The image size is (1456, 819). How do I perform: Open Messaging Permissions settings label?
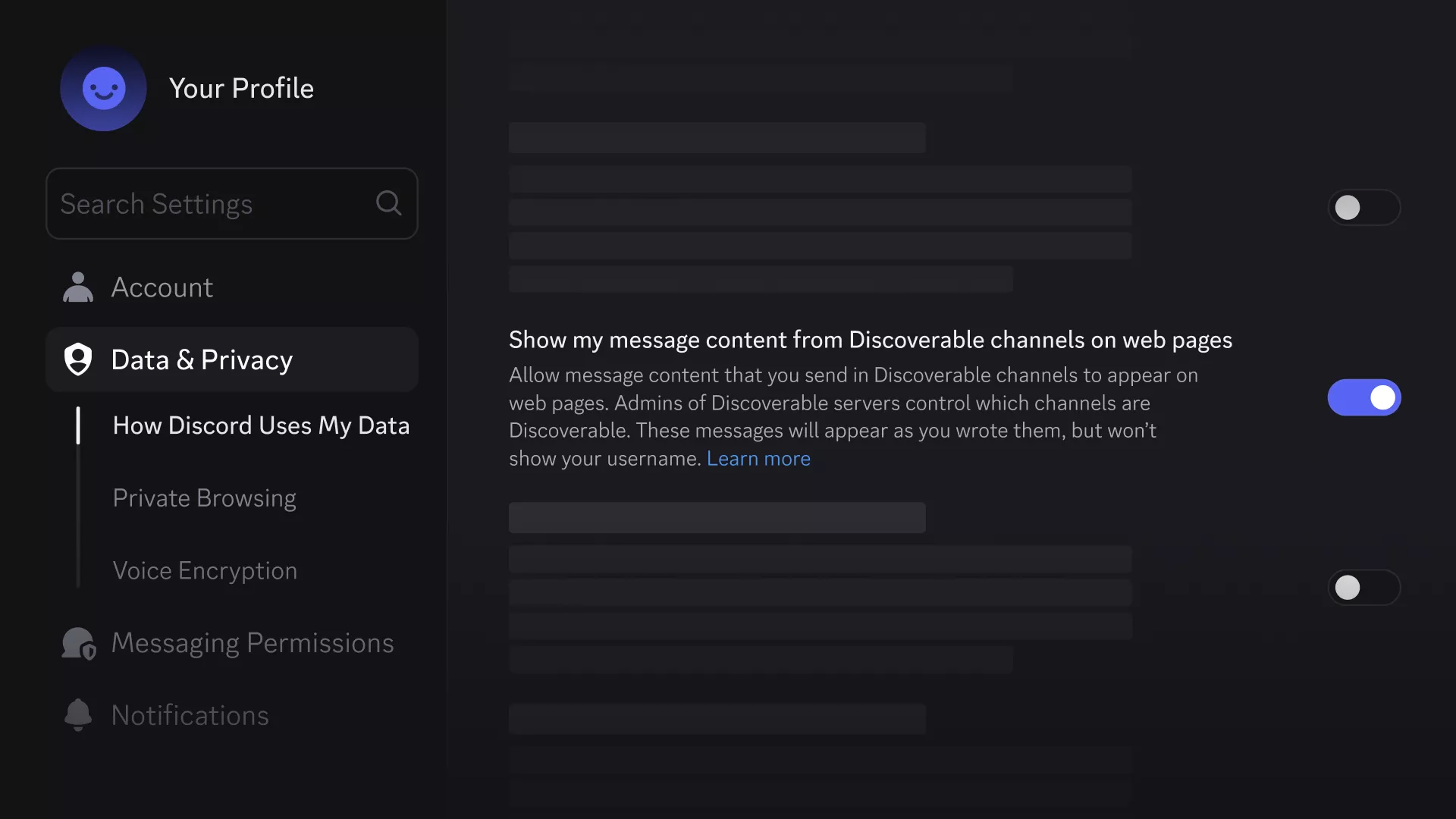pos(253,643)
